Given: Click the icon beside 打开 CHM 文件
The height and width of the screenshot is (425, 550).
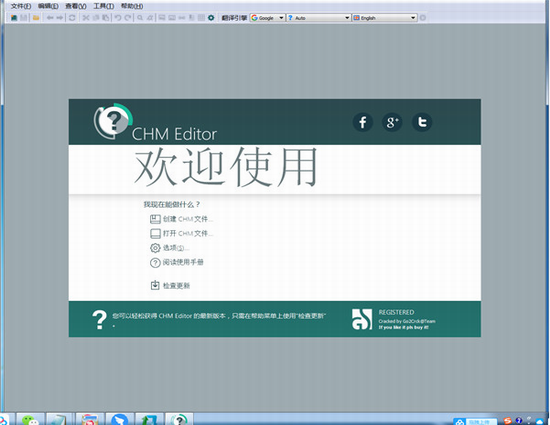Looking at the screenshot, I should (x=155, y=234).
